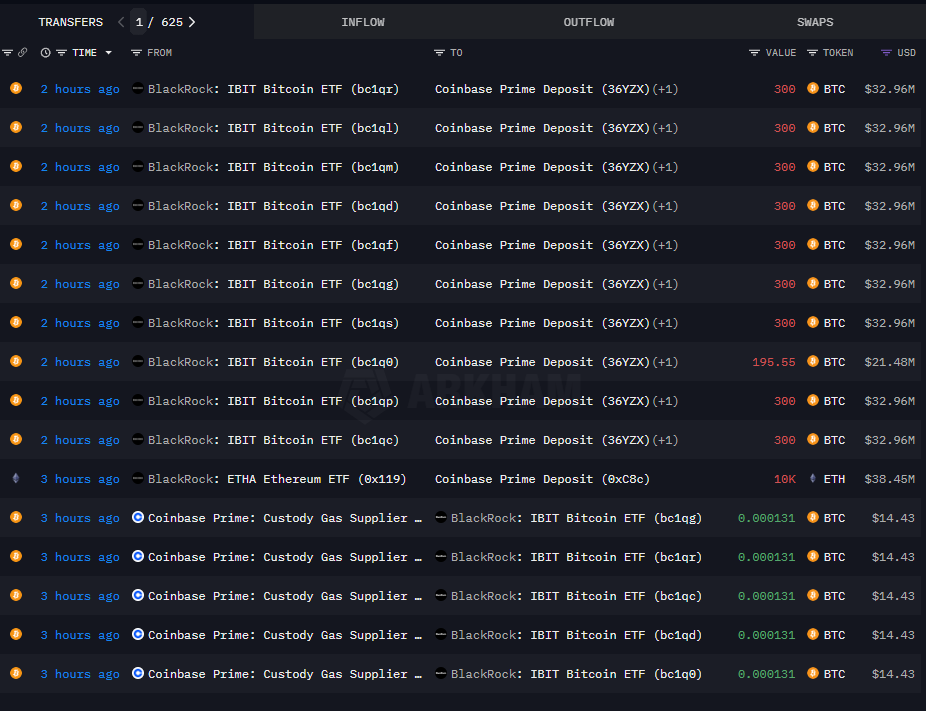Viewport: 926px width, 711px height.
Task: Click the 300 value in the bc1qc sender row
Action: pyautogui.click(x=785, y=440)
